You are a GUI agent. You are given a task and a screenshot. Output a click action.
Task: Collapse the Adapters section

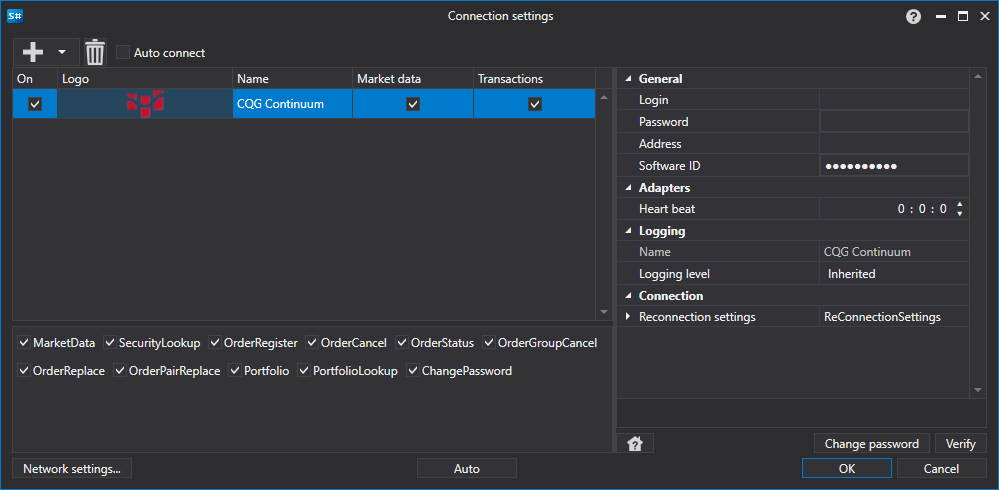tap(629, 188)
